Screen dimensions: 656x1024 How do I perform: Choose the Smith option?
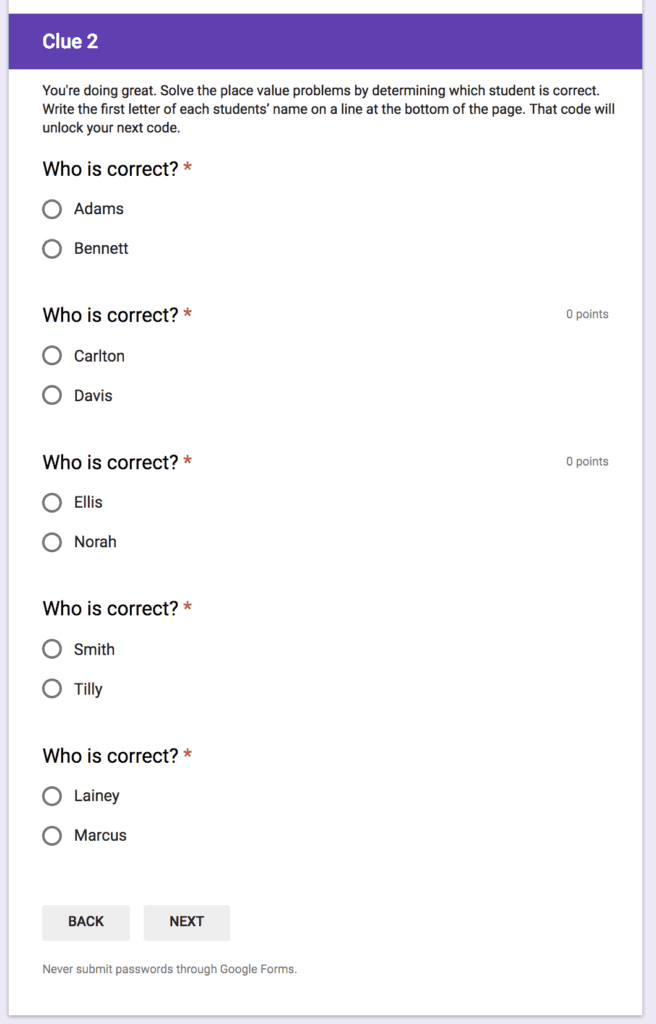[52, 649]
